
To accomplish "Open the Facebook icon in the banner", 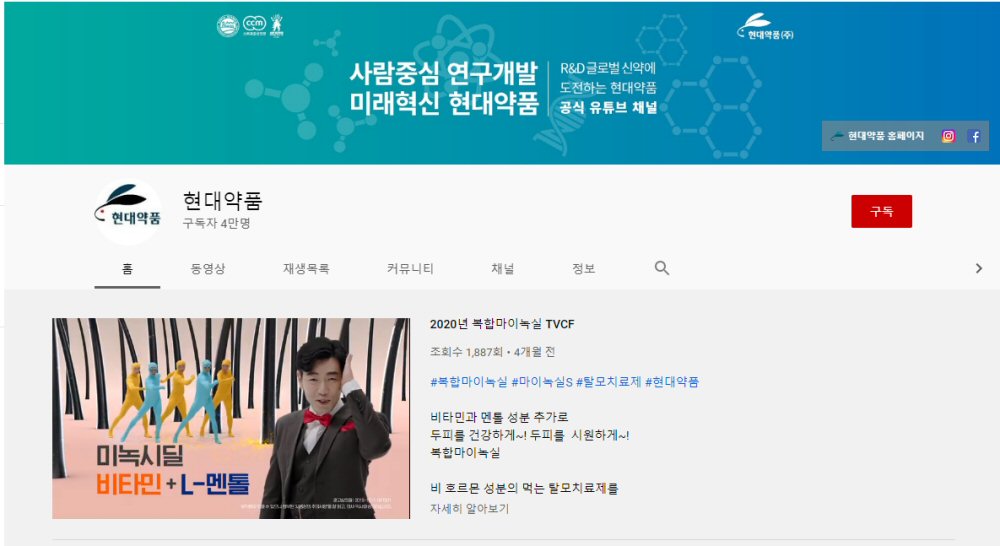I will click(x=974, y=136).
